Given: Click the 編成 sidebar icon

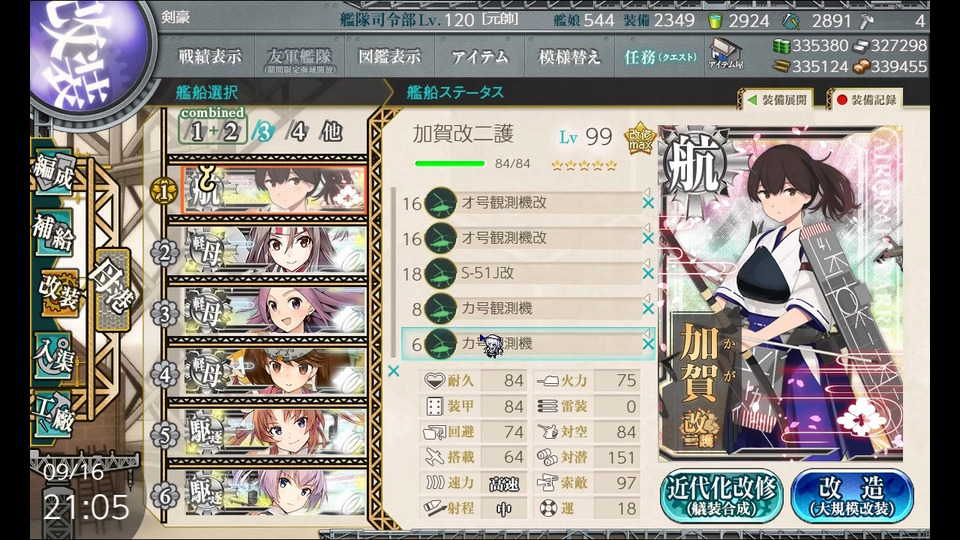Looking at the screenshot, I should tap(54, 174).
